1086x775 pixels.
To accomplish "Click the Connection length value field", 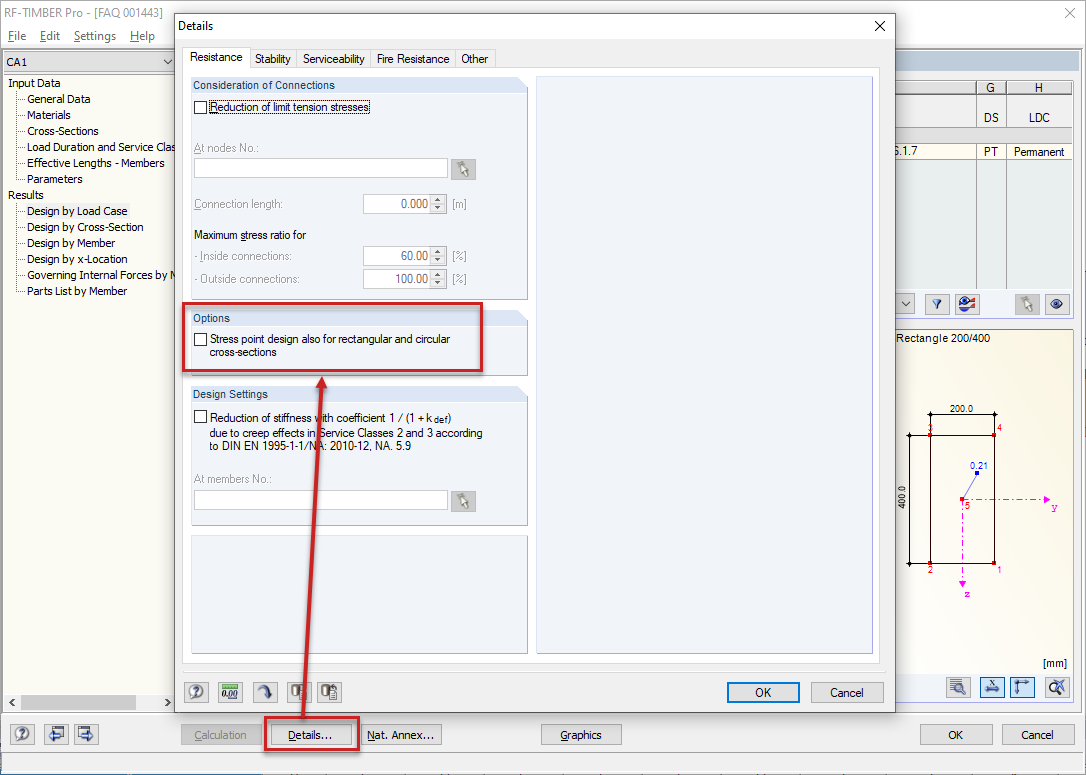I will (x=397, y=204).
